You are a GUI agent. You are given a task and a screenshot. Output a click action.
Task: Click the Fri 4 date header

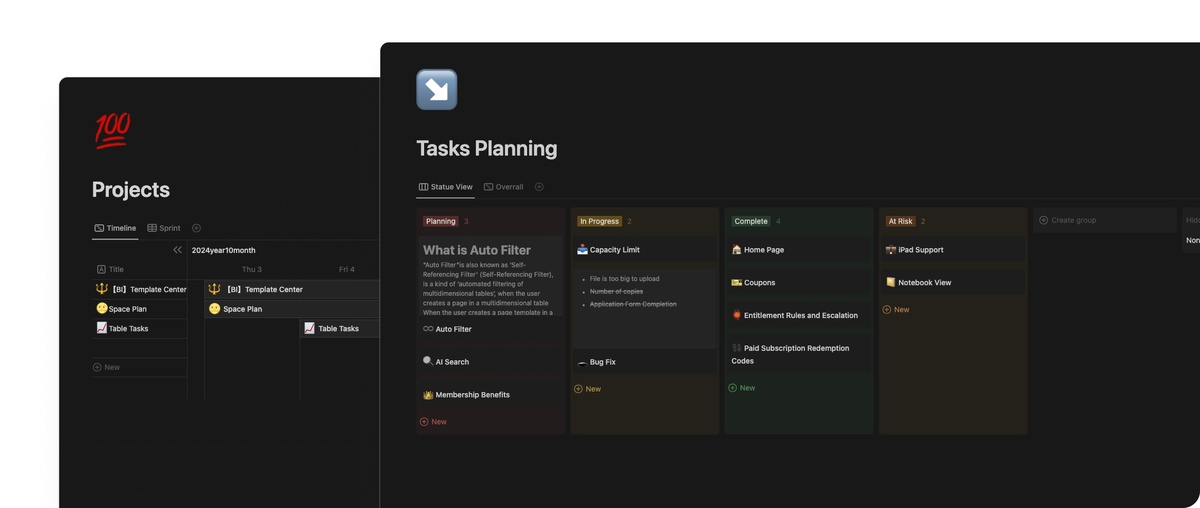[347, 269]
